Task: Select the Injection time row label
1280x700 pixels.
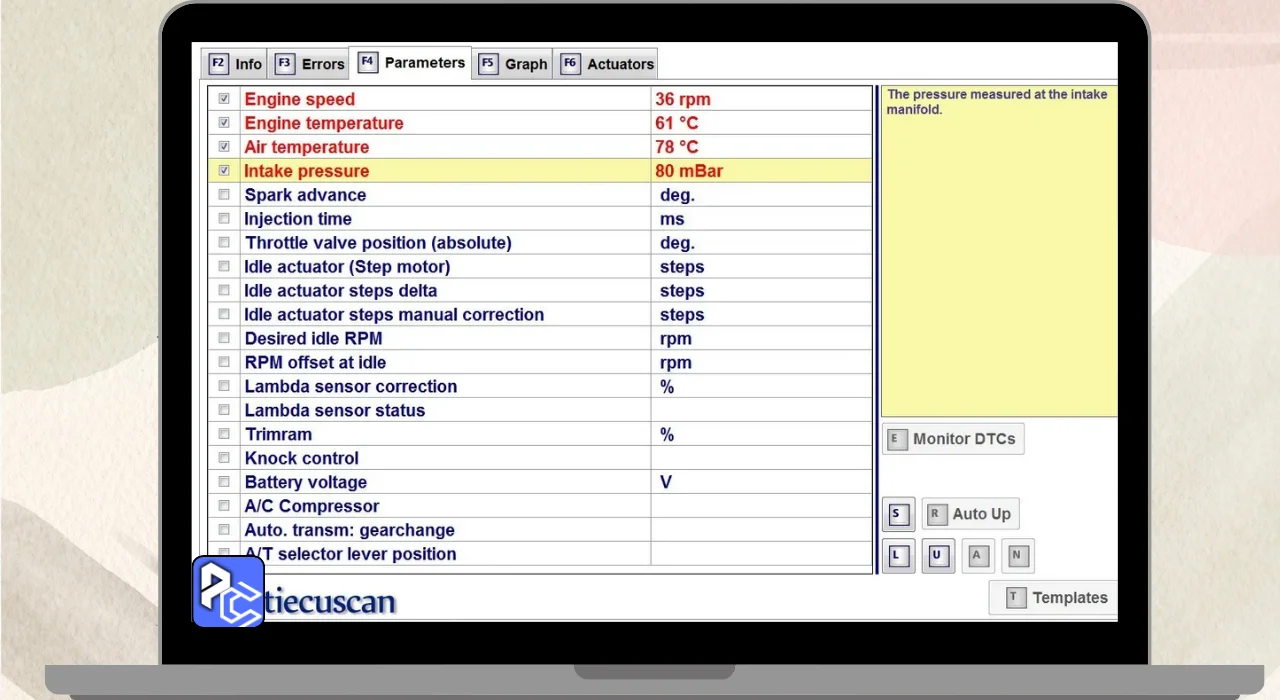Action: 298,219
